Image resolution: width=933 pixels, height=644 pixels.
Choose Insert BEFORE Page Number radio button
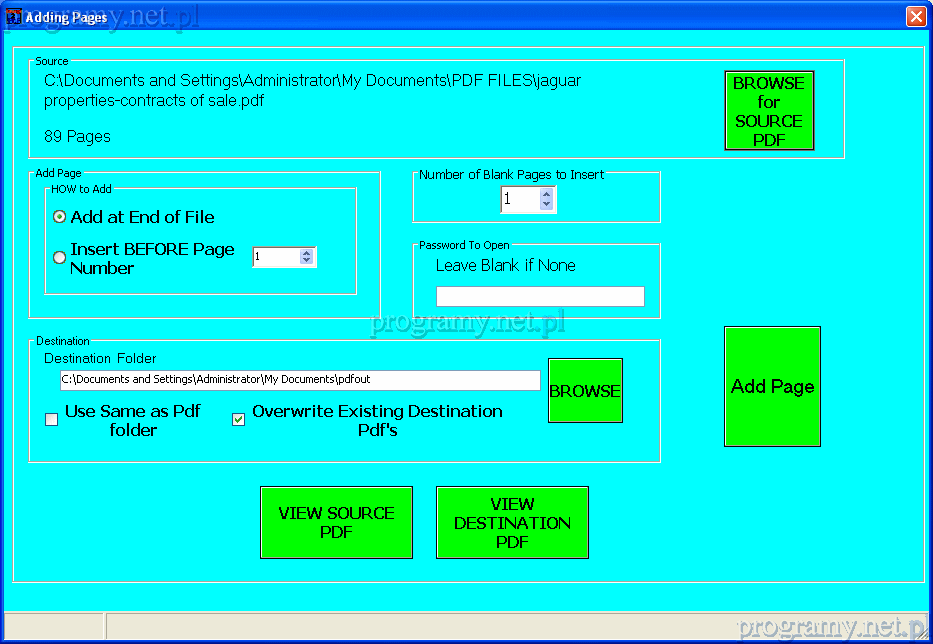click(60, 258)
